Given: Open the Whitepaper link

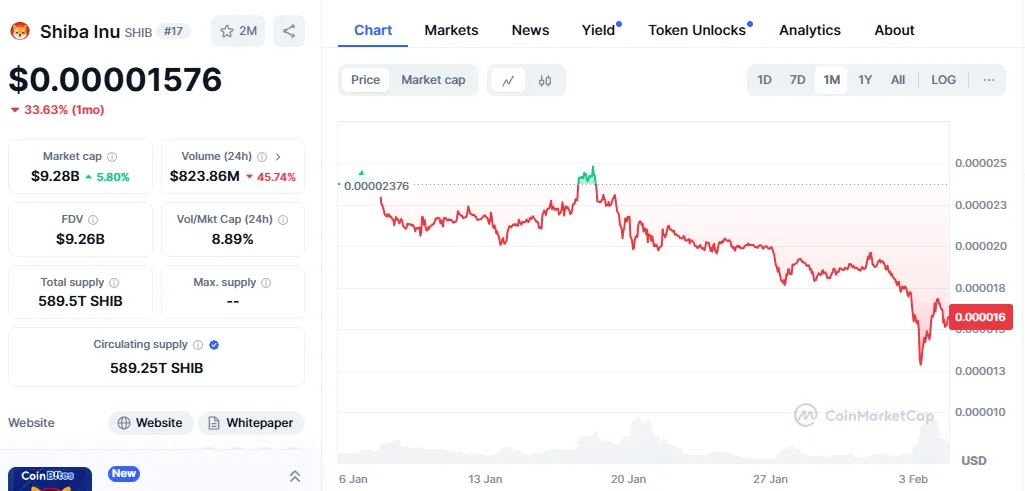Looking at the screenshot, I should click(x=251, y=423).
